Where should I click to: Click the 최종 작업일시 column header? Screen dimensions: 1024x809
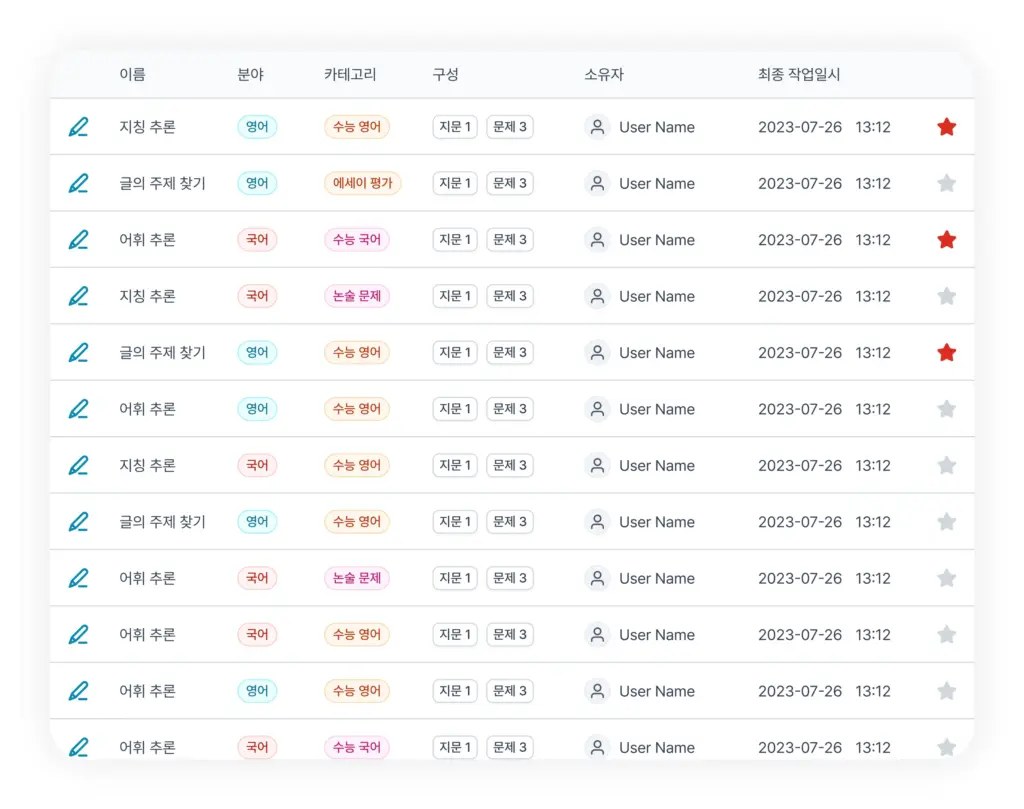pos(799,75)
